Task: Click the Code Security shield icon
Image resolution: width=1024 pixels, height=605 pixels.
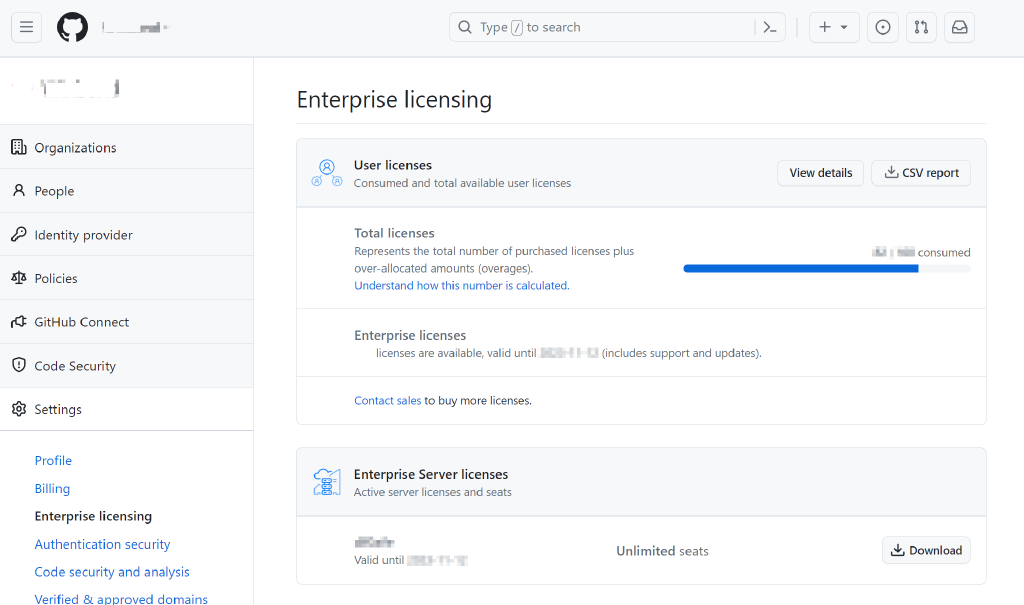Action: 18,365
